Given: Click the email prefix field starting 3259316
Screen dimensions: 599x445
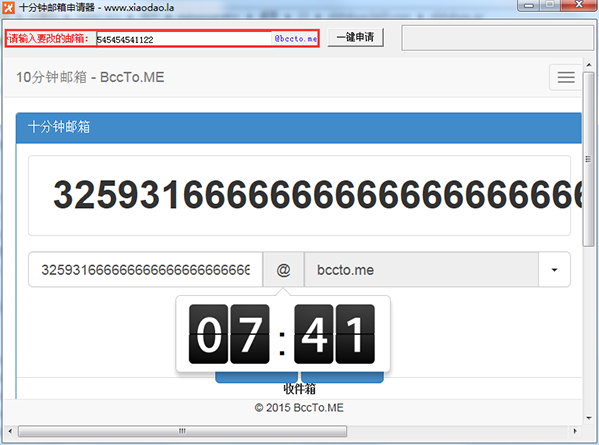Looking at the screenshot, I should point(146,270).
